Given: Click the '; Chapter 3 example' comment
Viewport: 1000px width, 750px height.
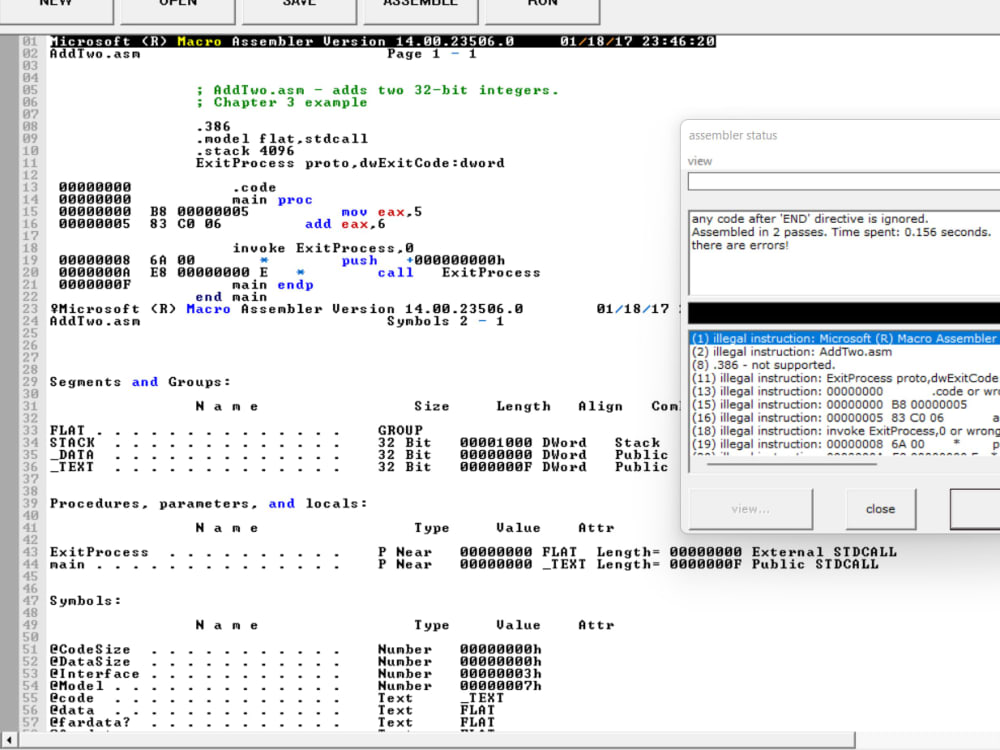Looking at the screenshot, I should click(x=282, y=102).
